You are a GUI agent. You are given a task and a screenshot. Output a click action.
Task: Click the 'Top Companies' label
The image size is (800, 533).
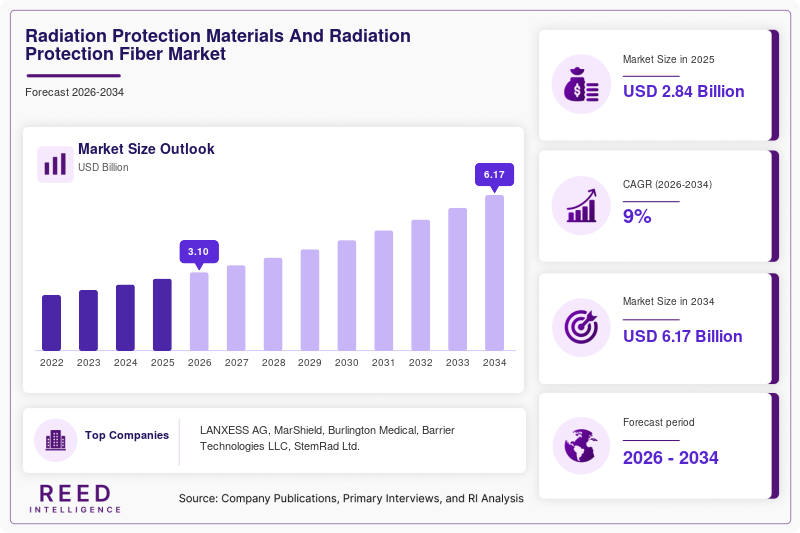pyautogui.click(x=127, y=435)
